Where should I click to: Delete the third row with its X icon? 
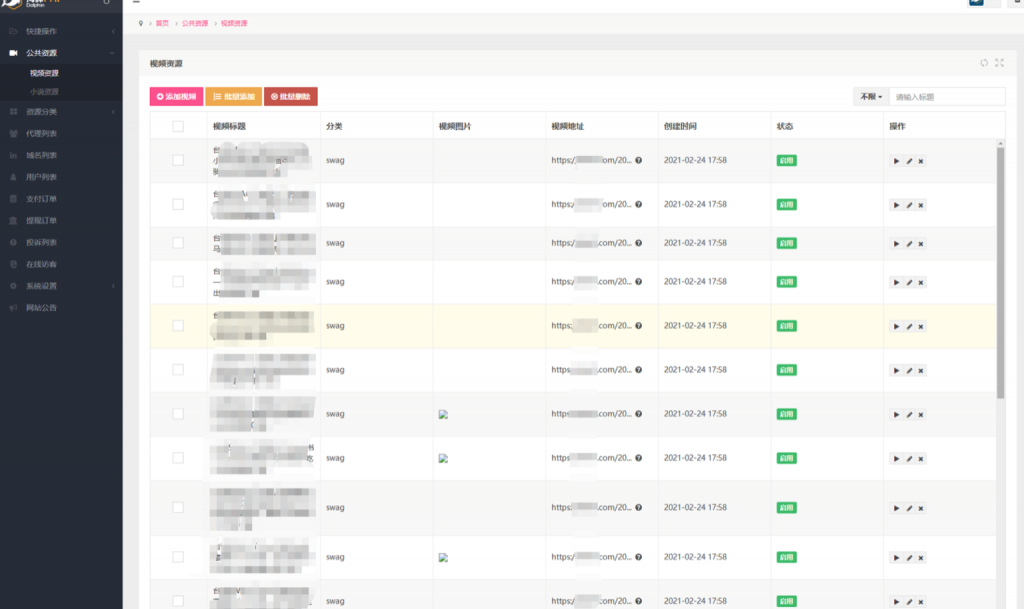coord(921,243)
